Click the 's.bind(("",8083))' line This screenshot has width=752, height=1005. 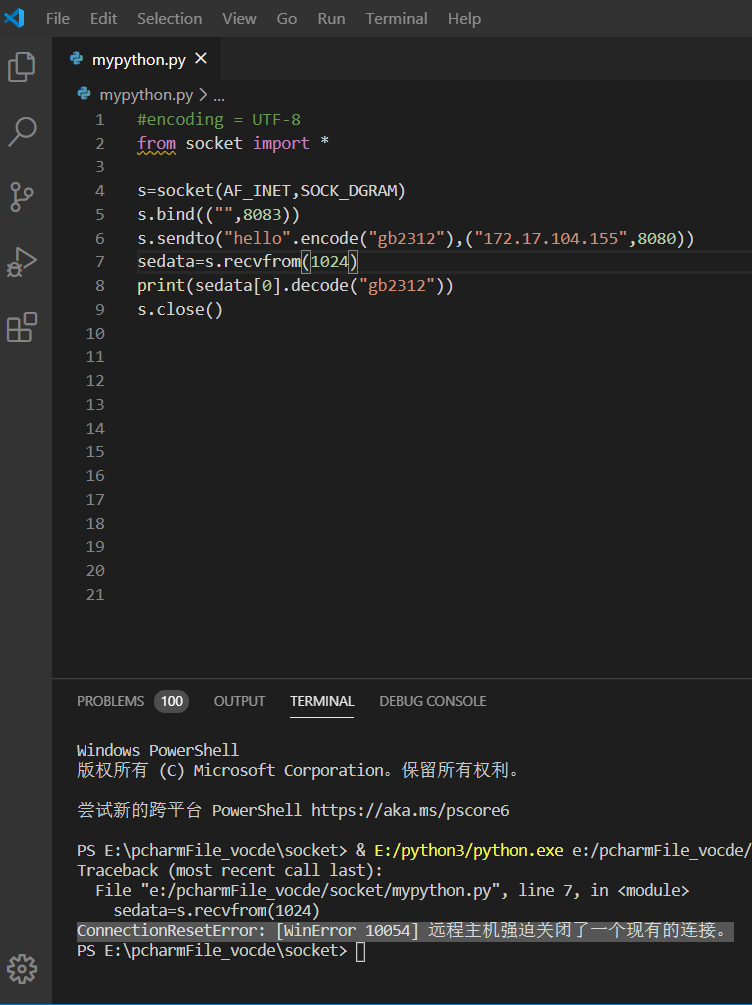click(x=219, y=214)
